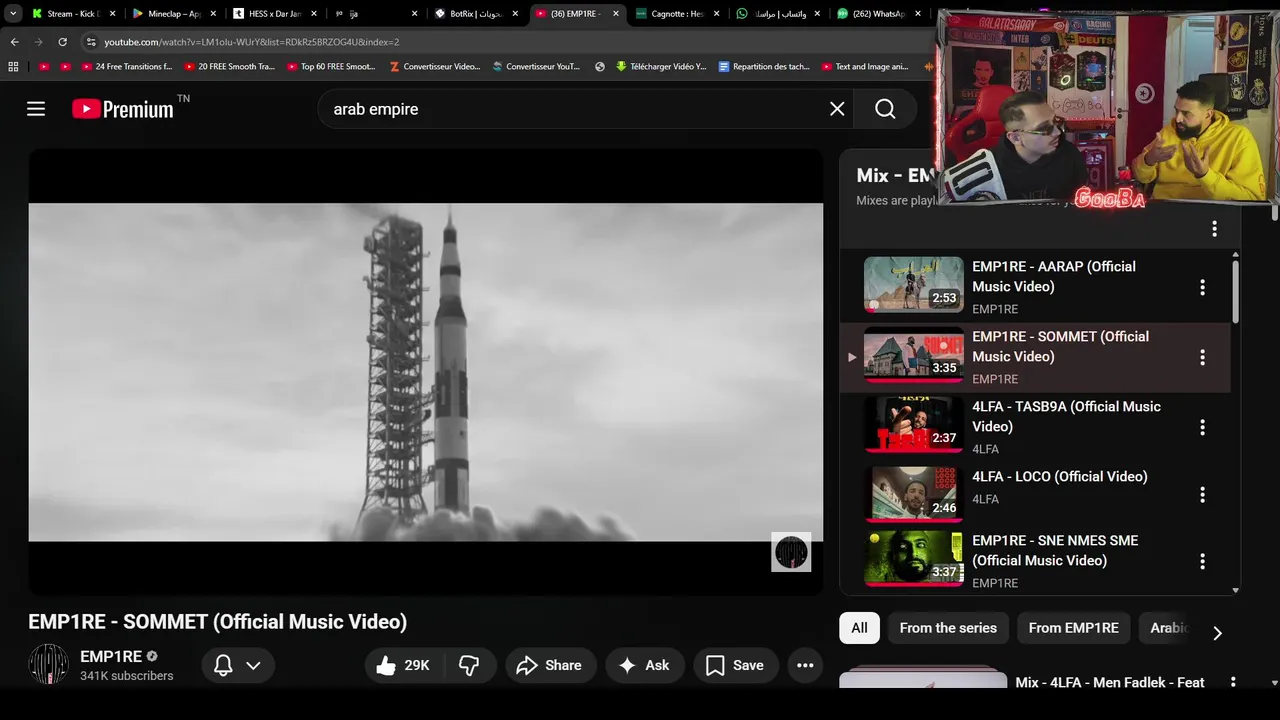Viewport: 1280px width, 720px height.
Task: Open Mix playlist options menu
Action: click(1214, 229)
